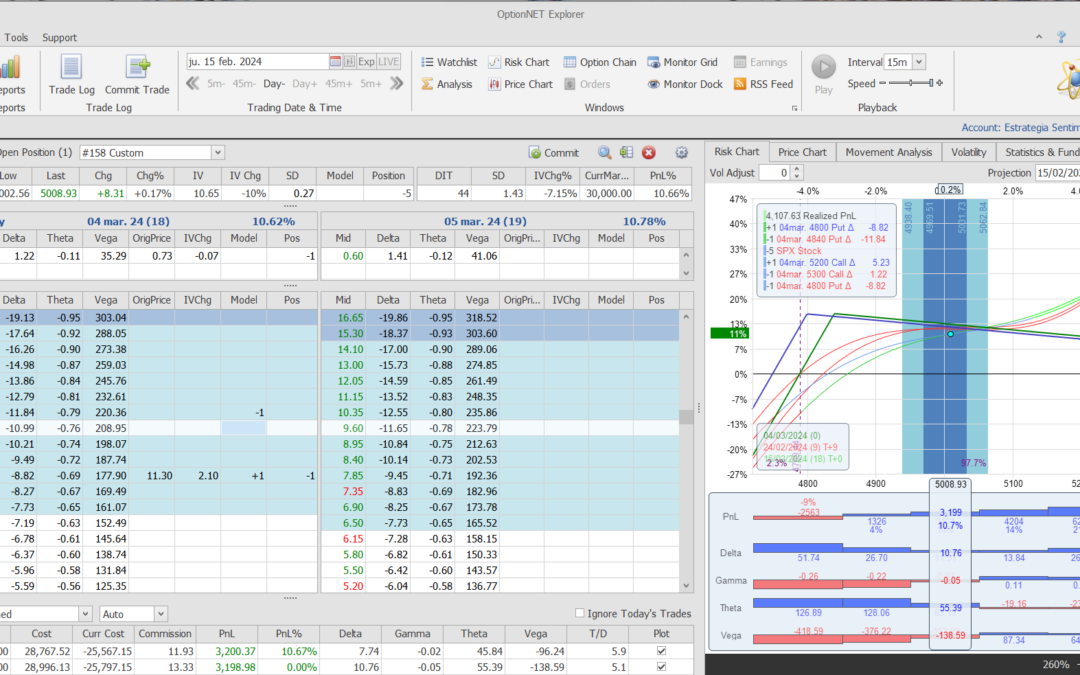This screenshot has height=675, width=1080.
Task: Open the Monitor Grid window
Action: [683, 62]
